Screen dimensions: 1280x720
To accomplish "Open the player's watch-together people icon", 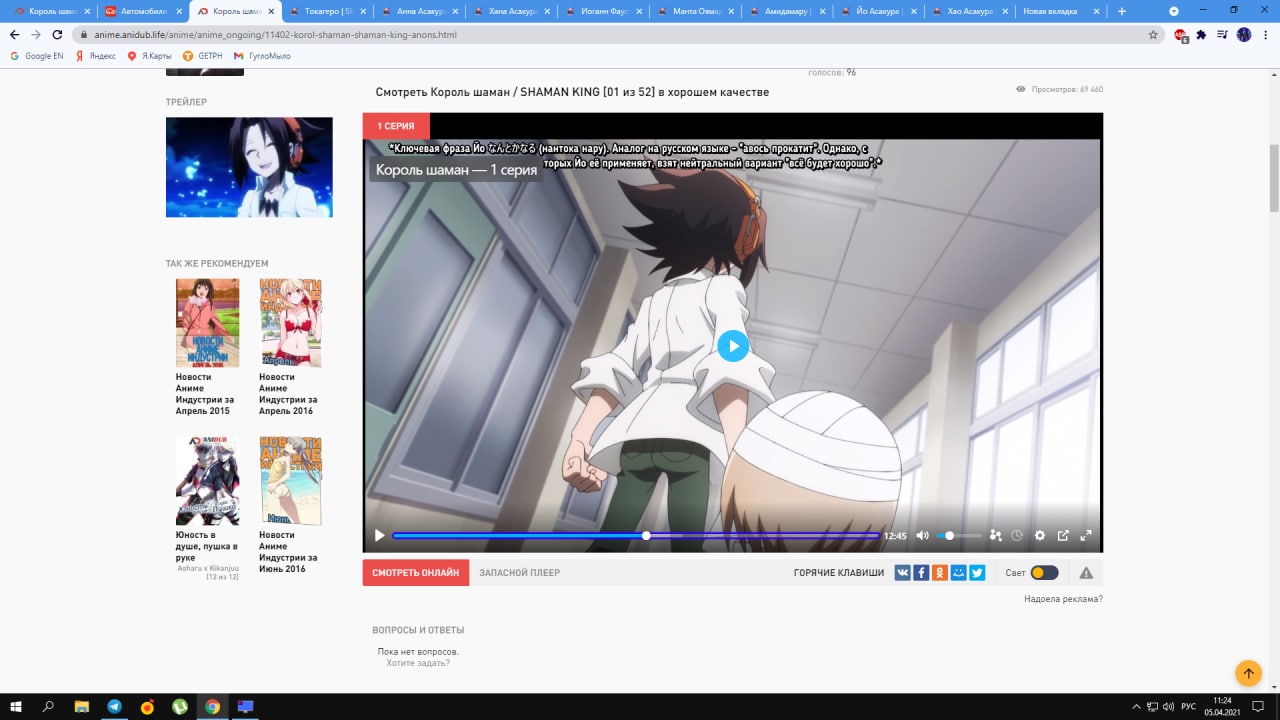I will pyautogui.click(x=995, y=536).
